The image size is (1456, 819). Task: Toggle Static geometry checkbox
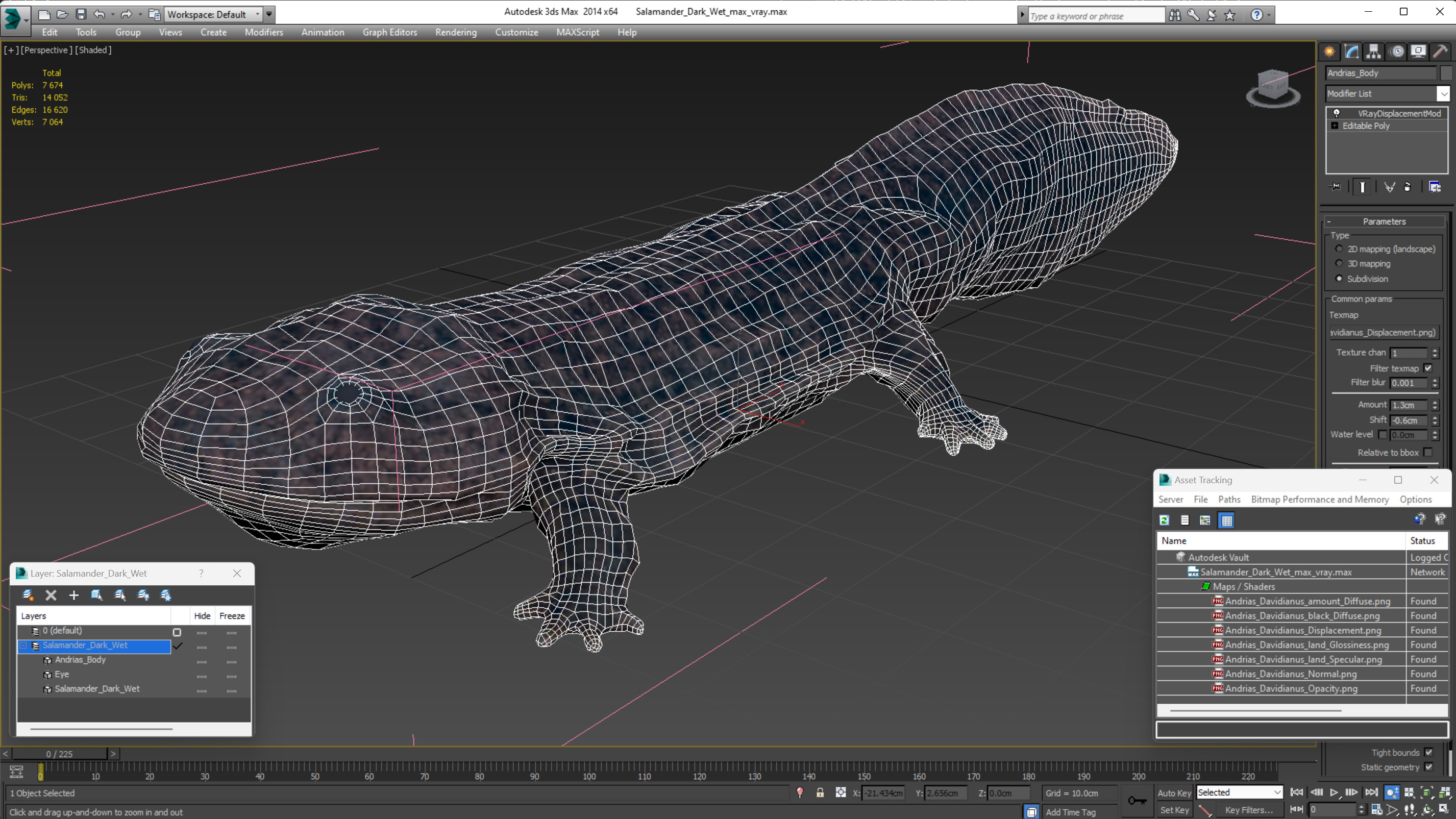pos(1428,767)
